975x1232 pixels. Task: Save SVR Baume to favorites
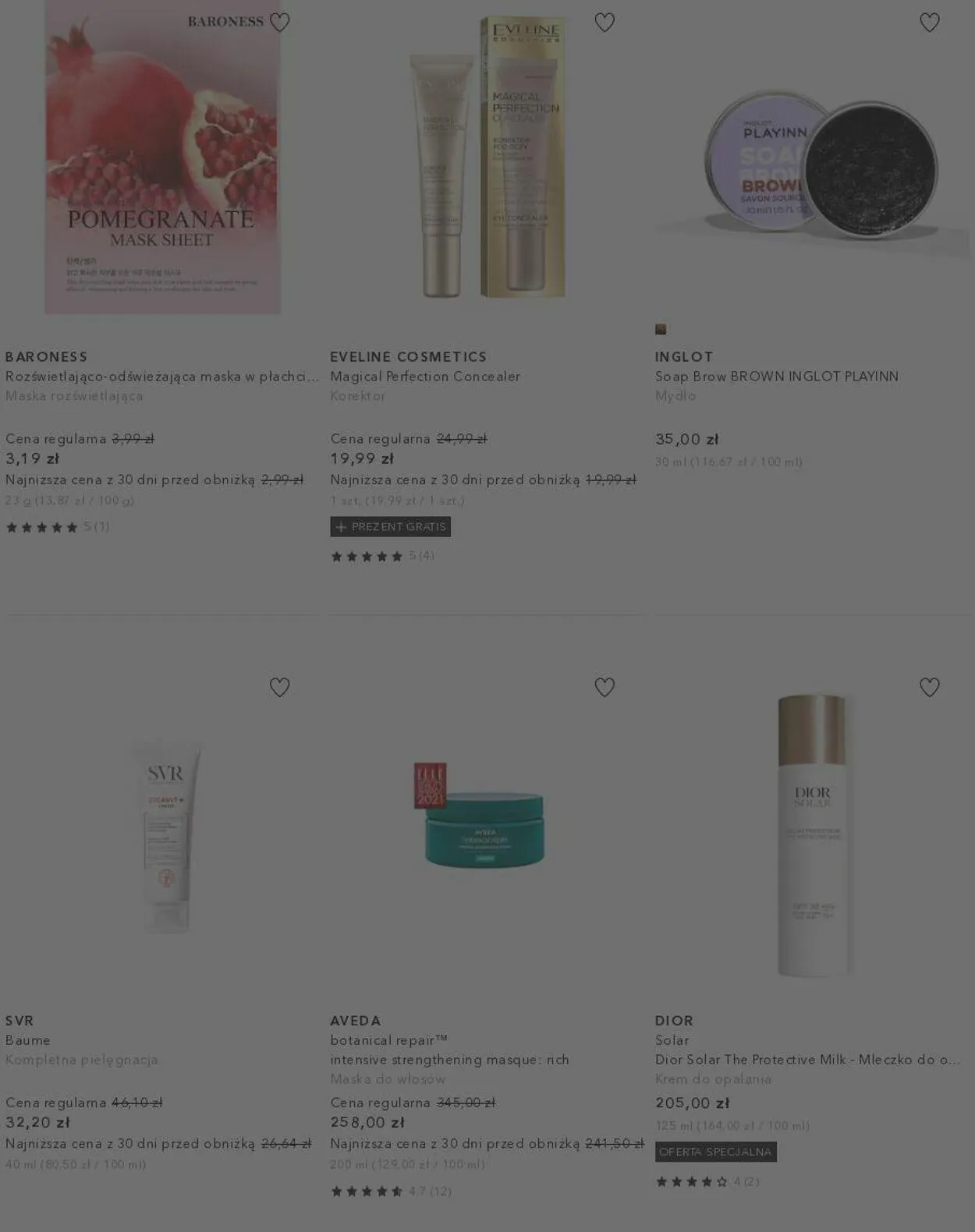pos(279,687)
